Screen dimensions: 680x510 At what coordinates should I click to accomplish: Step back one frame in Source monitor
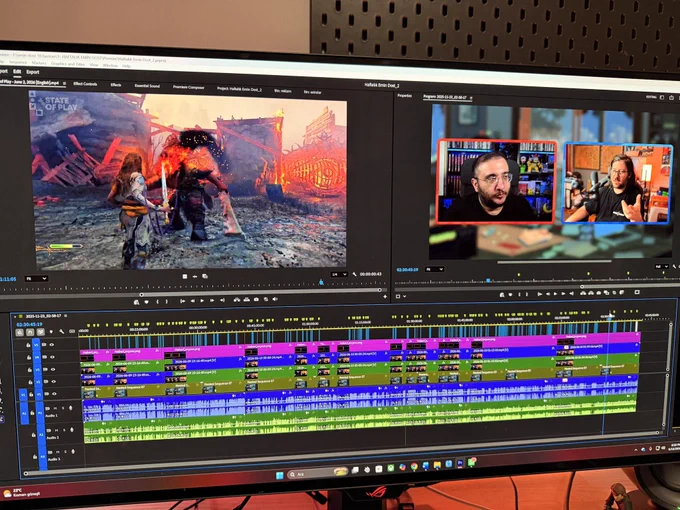click(x=193, y=300)
